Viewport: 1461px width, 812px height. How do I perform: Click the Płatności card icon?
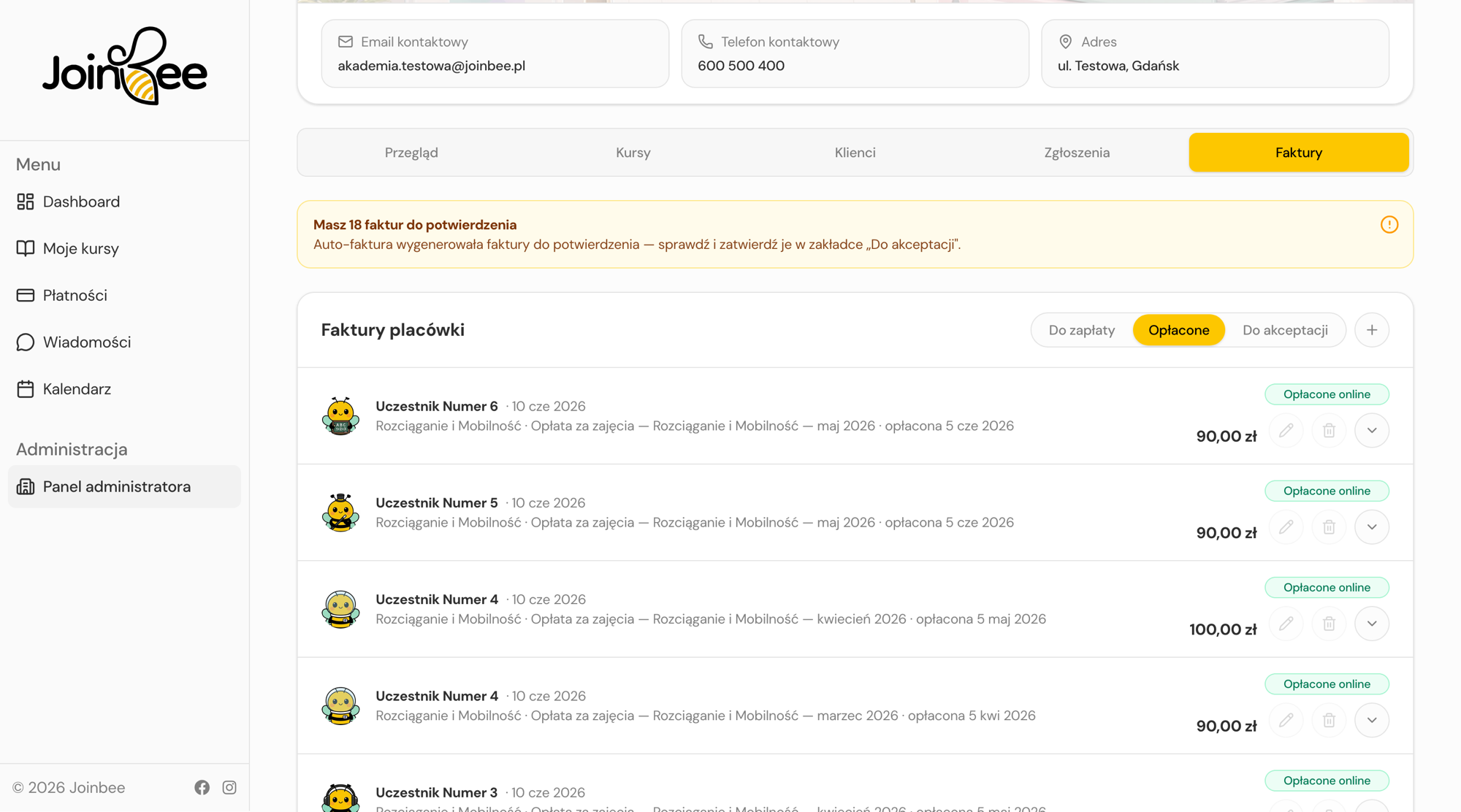click(x=26, y=295)
